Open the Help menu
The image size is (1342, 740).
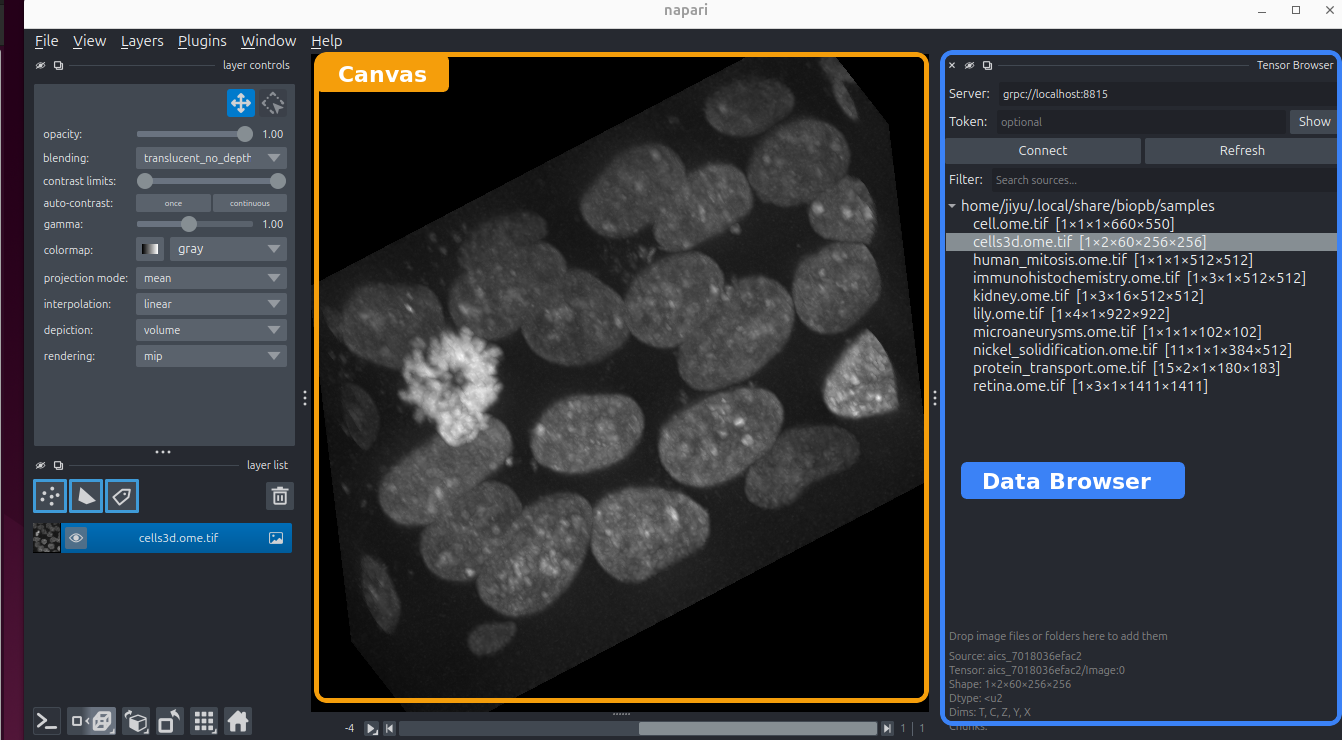[326, 41]
